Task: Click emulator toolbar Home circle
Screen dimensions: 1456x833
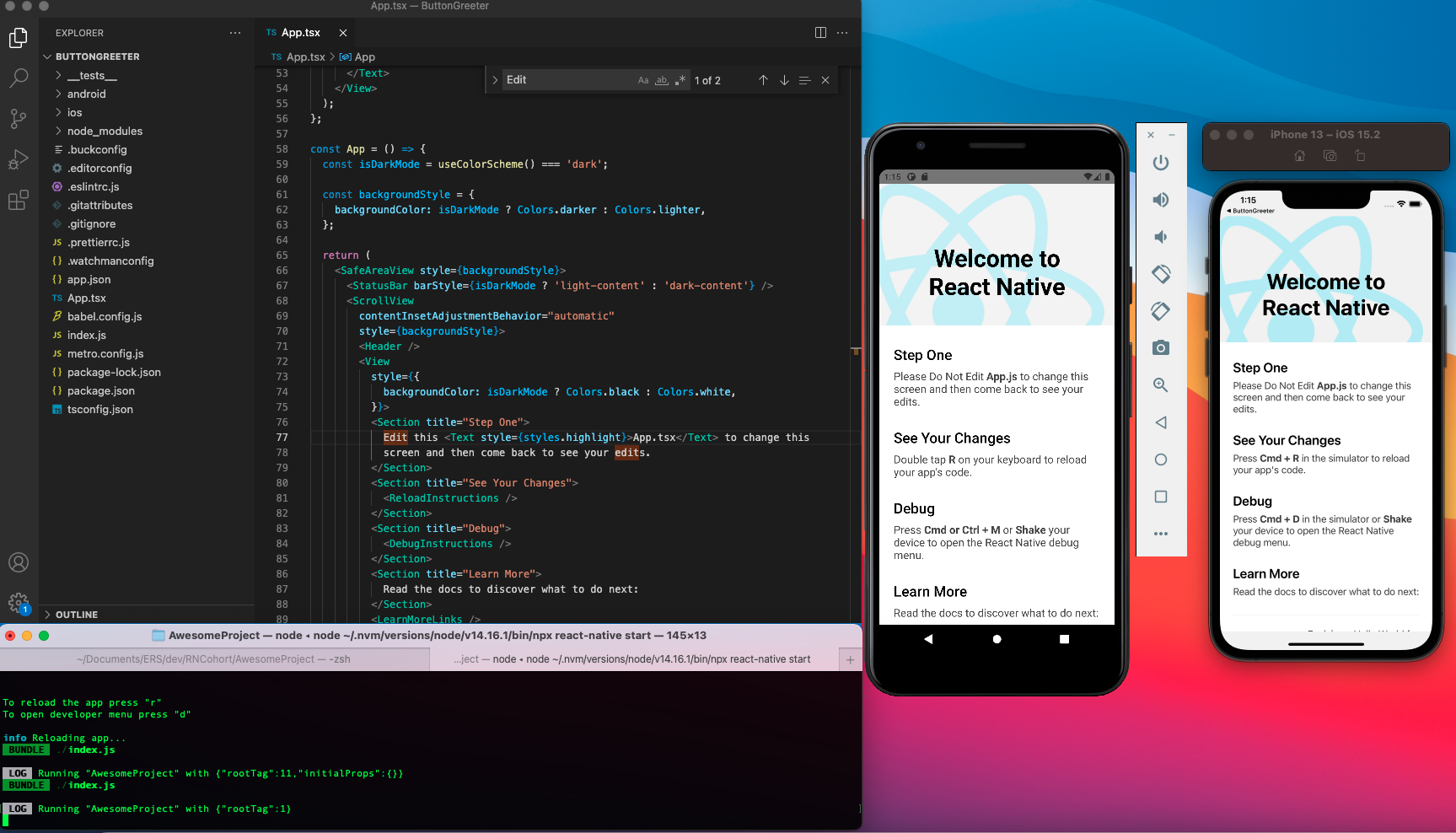Action: click(1161, 459)
